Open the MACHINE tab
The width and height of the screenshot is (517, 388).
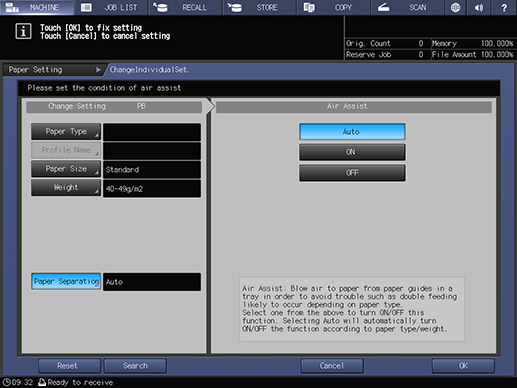[37, 7]
